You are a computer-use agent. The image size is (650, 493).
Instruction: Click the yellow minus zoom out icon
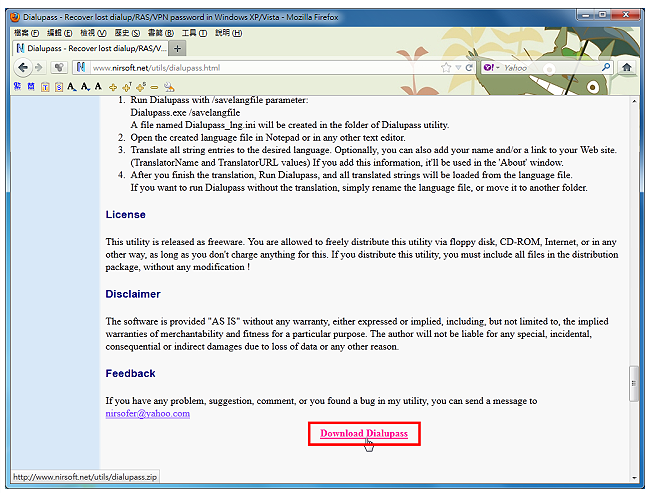[154, 87]
